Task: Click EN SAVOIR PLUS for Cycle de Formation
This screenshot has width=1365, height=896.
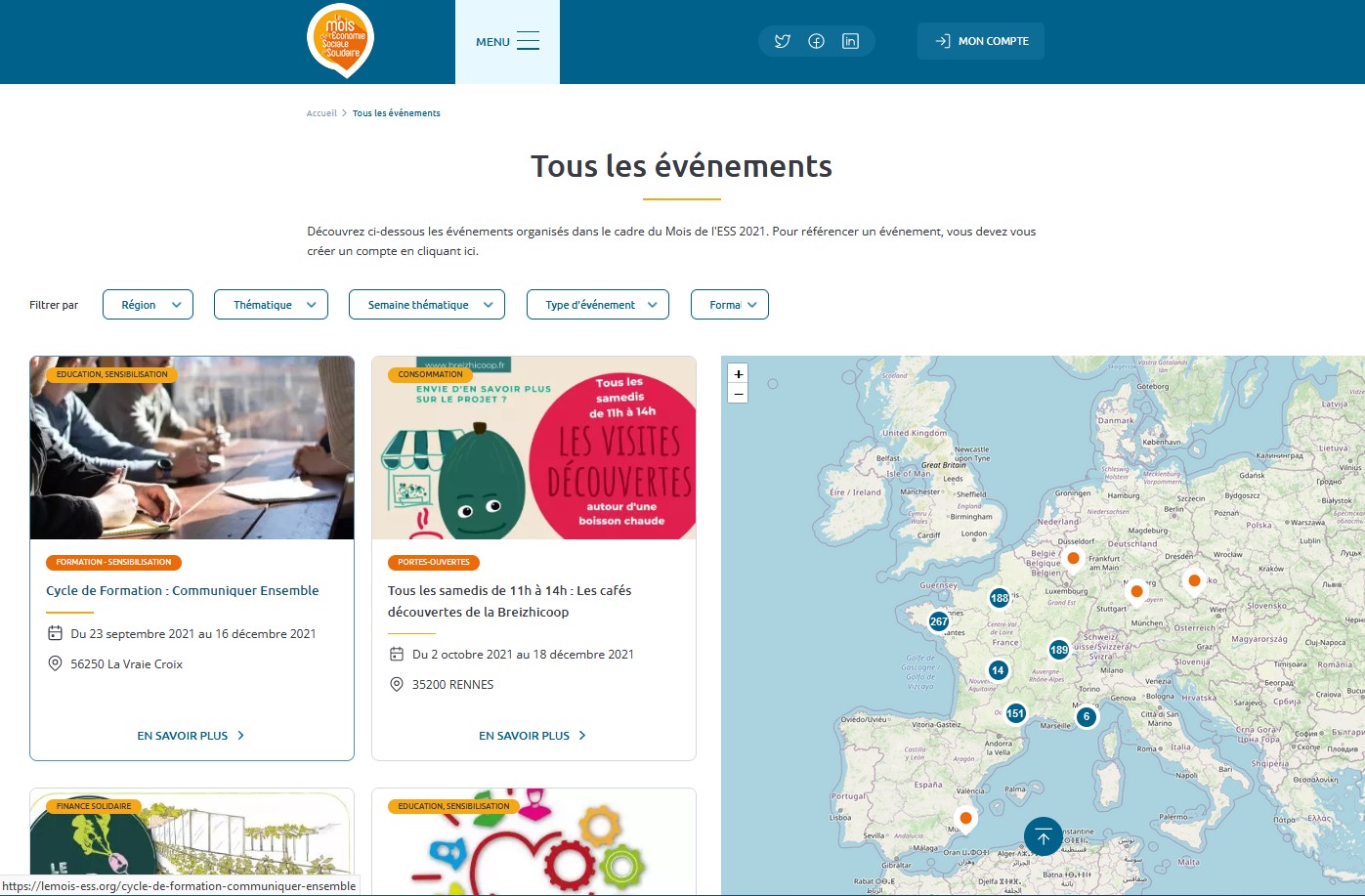Action: 192,736
